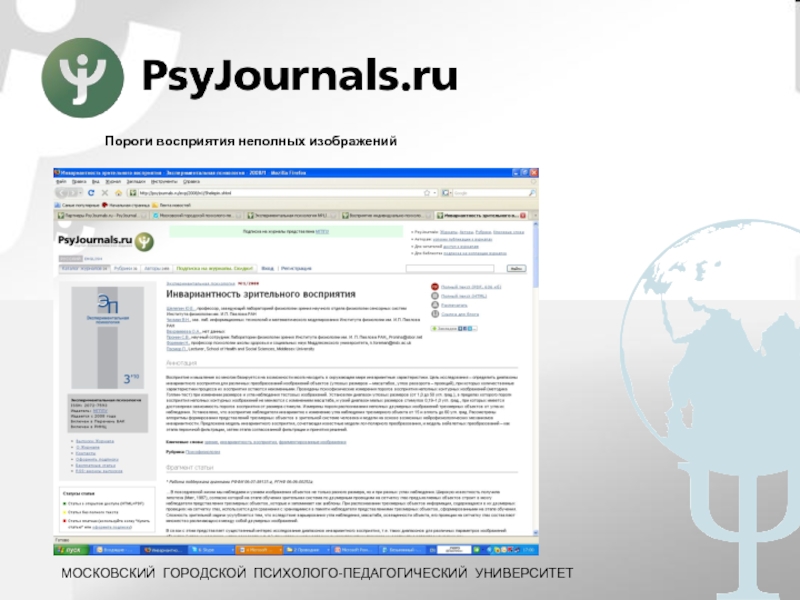Click the Ссылка для блога link
This screenshot has width=800, height=600.
[x=460, y=314]
